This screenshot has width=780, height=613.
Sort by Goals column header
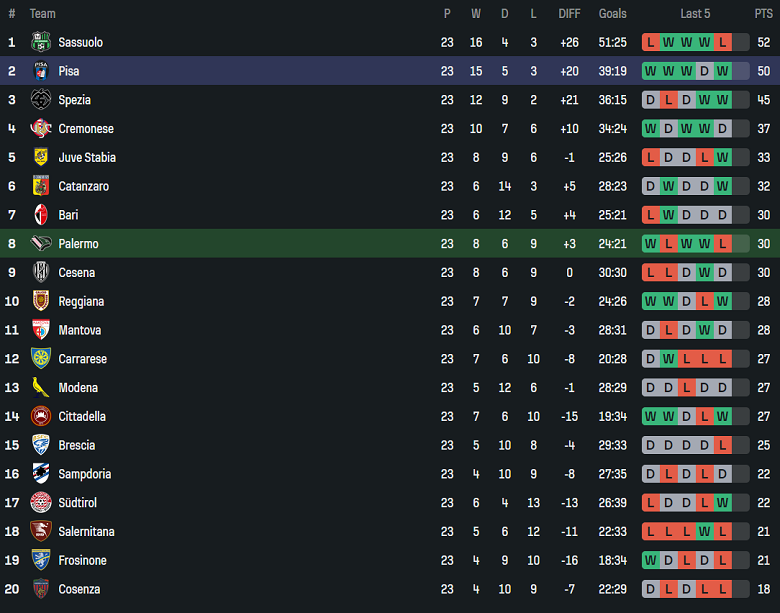[612, 14]
